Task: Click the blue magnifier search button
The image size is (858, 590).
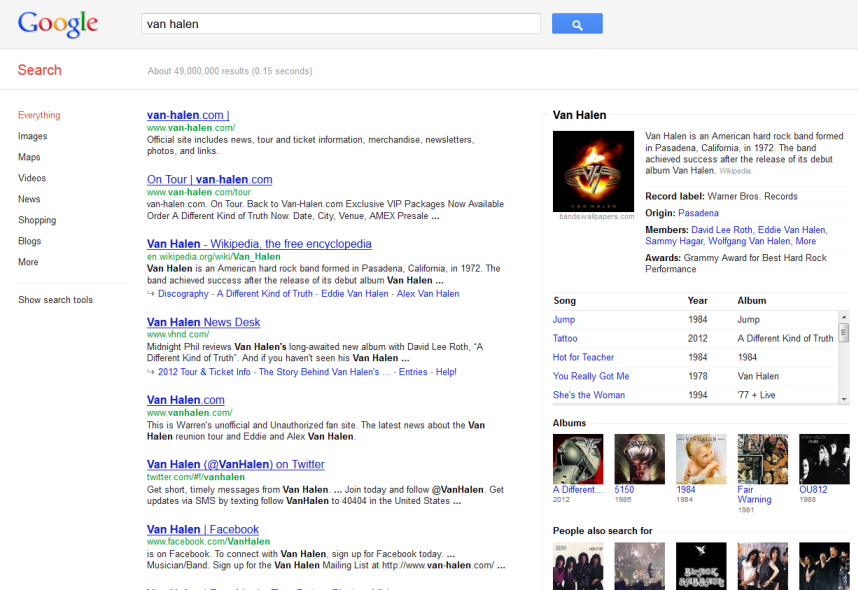Action: (x=577, y=24)
